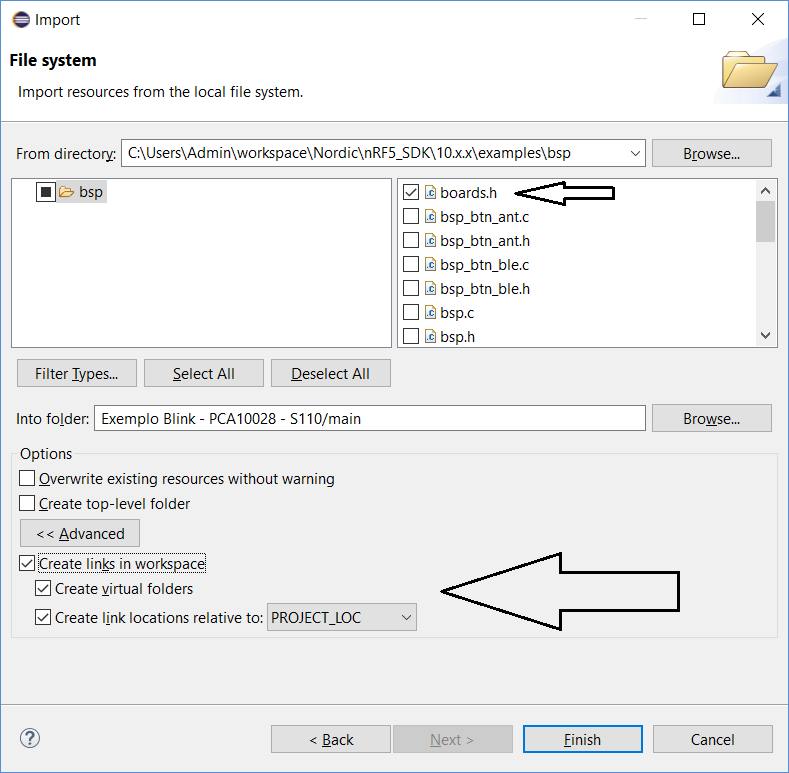Image resolution: width=789 pixels, height=773 pixels.
Task: Click the bsp_btn_ant.h file icon
Action: pyautogui.click(x=430, y=241)
